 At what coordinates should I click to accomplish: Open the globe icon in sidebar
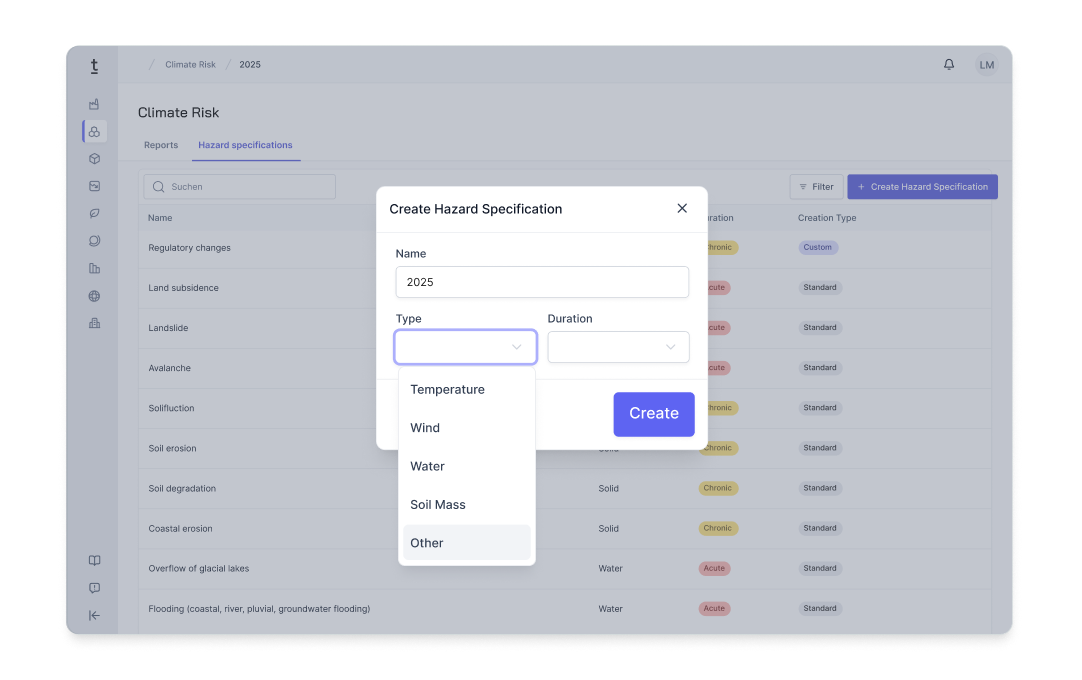pos(95,296)
